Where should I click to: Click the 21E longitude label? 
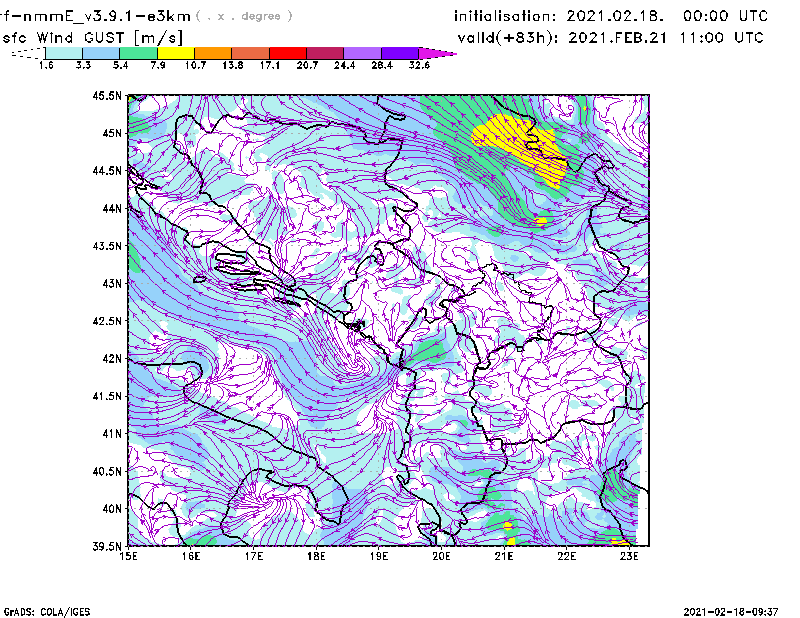coord(504,556)
